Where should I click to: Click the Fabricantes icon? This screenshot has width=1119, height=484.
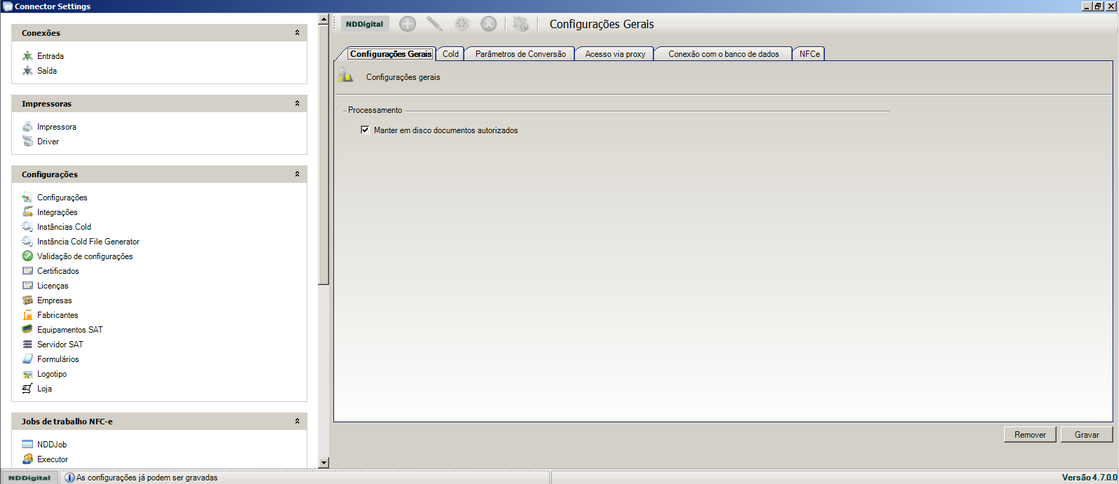click(28, 315)
